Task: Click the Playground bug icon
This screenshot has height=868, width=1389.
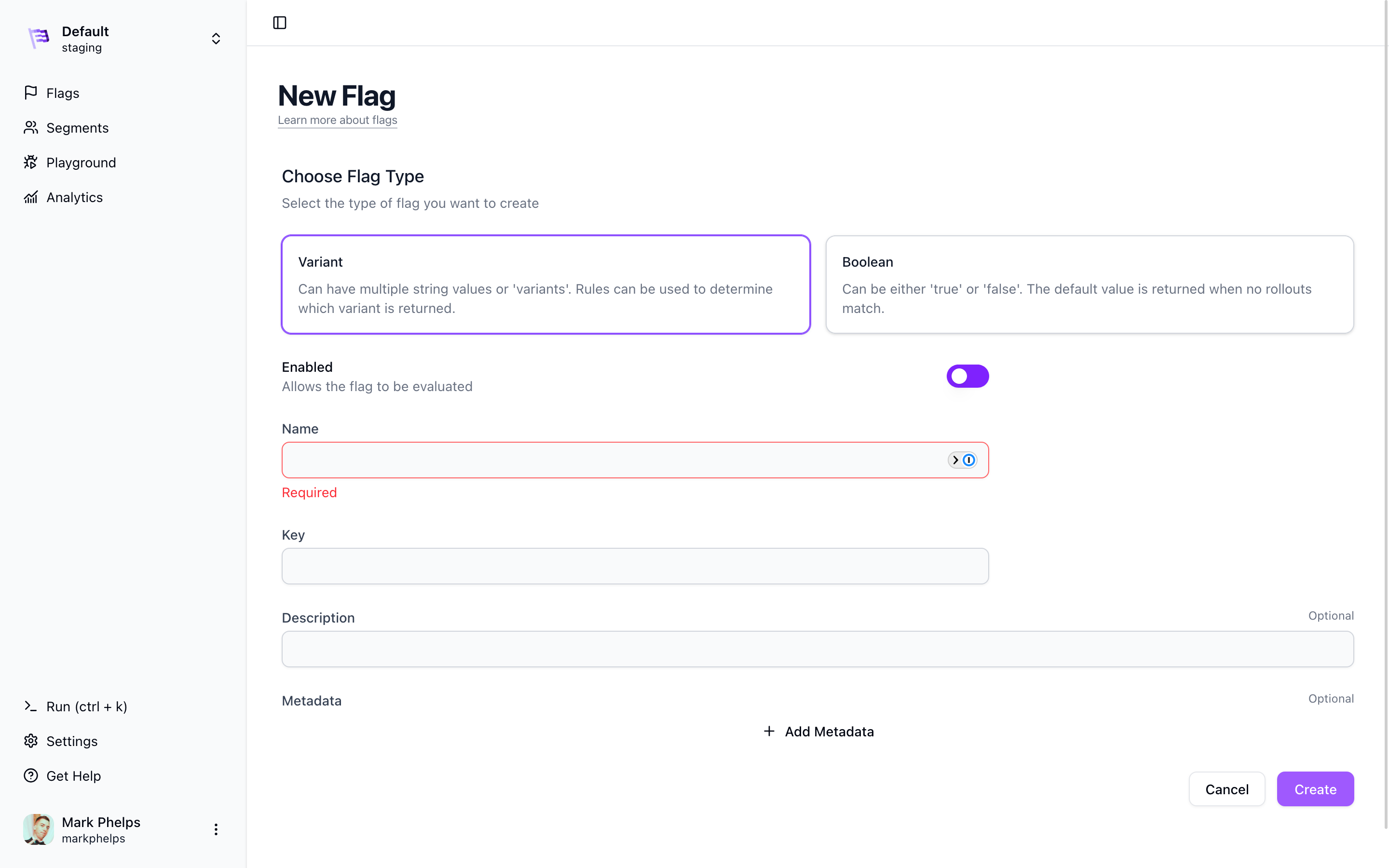Action: (31, 163)
